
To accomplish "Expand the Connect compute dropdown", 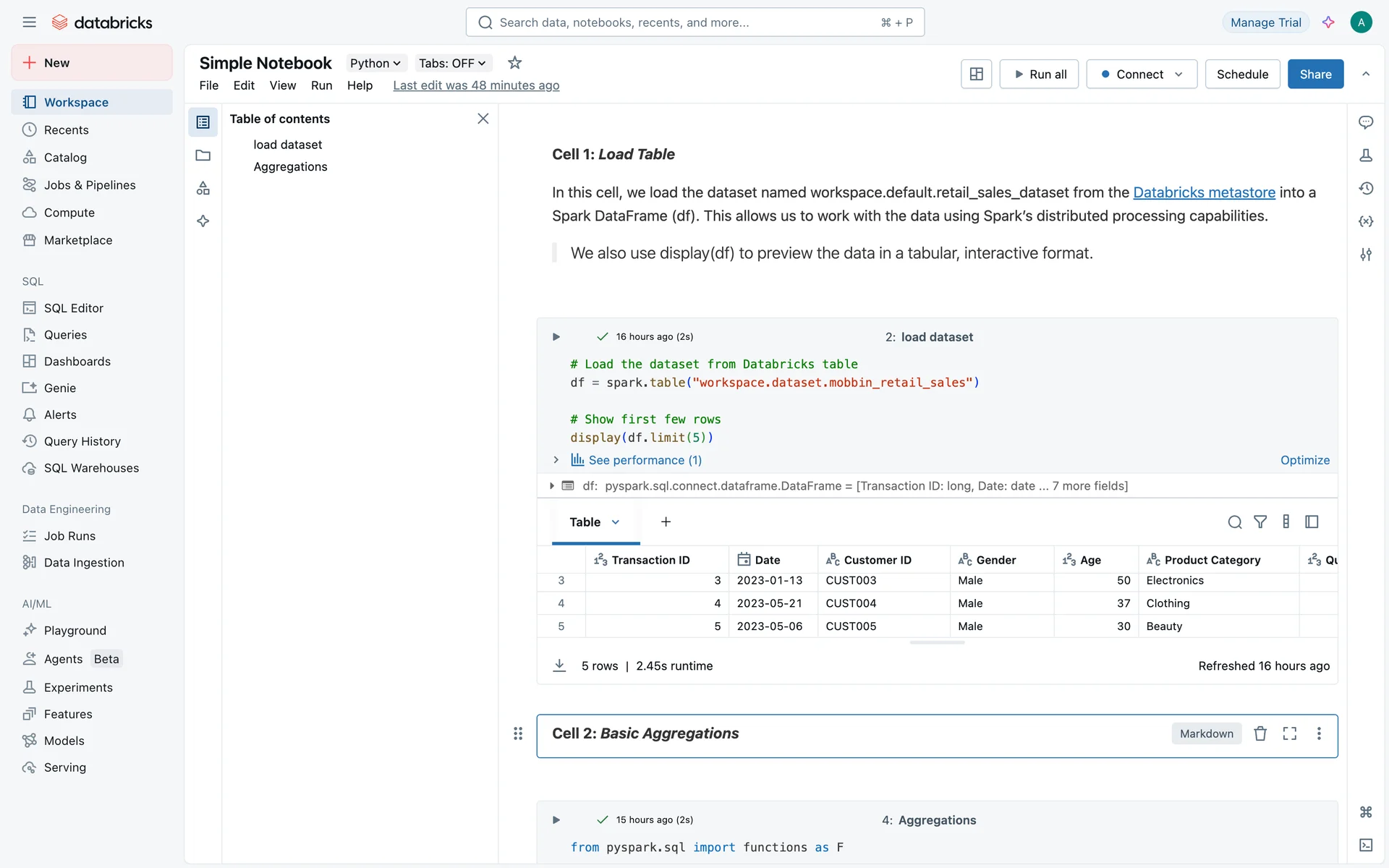I will [1142, 74].
